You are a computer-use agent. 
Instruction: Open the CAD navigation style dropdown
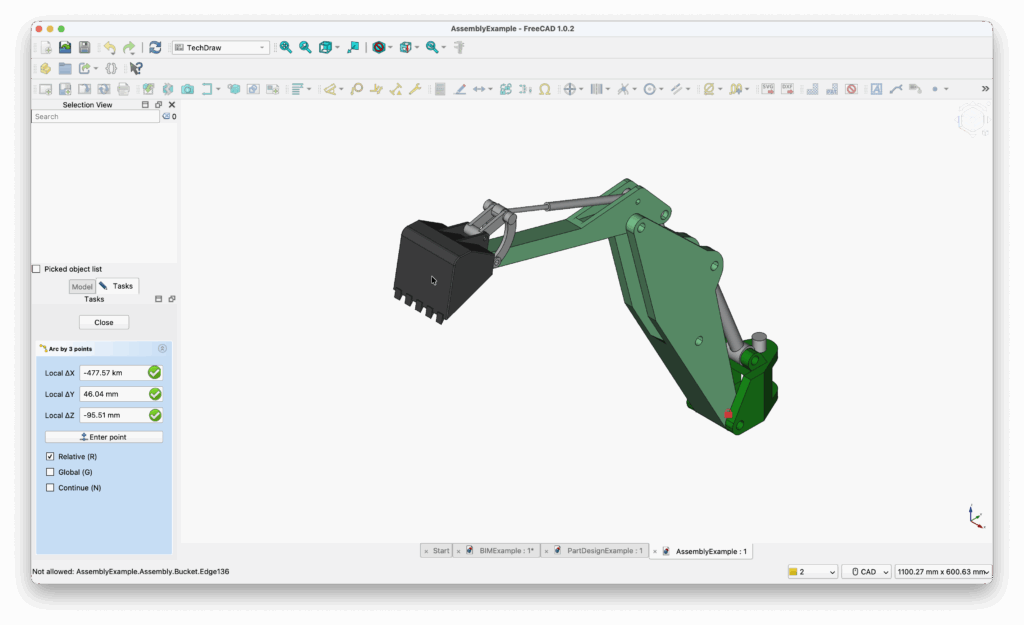[x=866, y=571]
